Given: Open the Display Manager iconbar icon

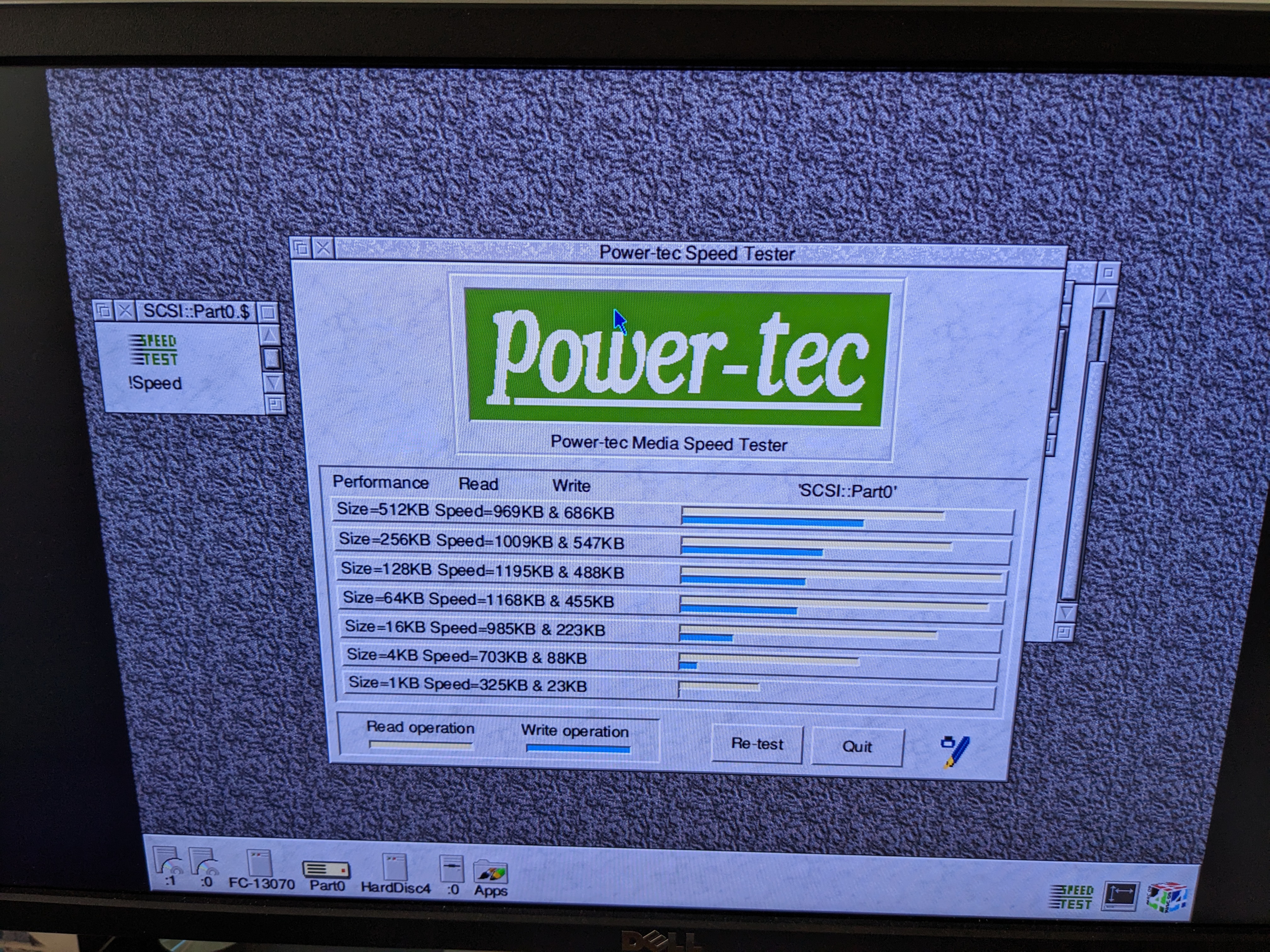Looking at the screenshot, I should point(1119,896).
